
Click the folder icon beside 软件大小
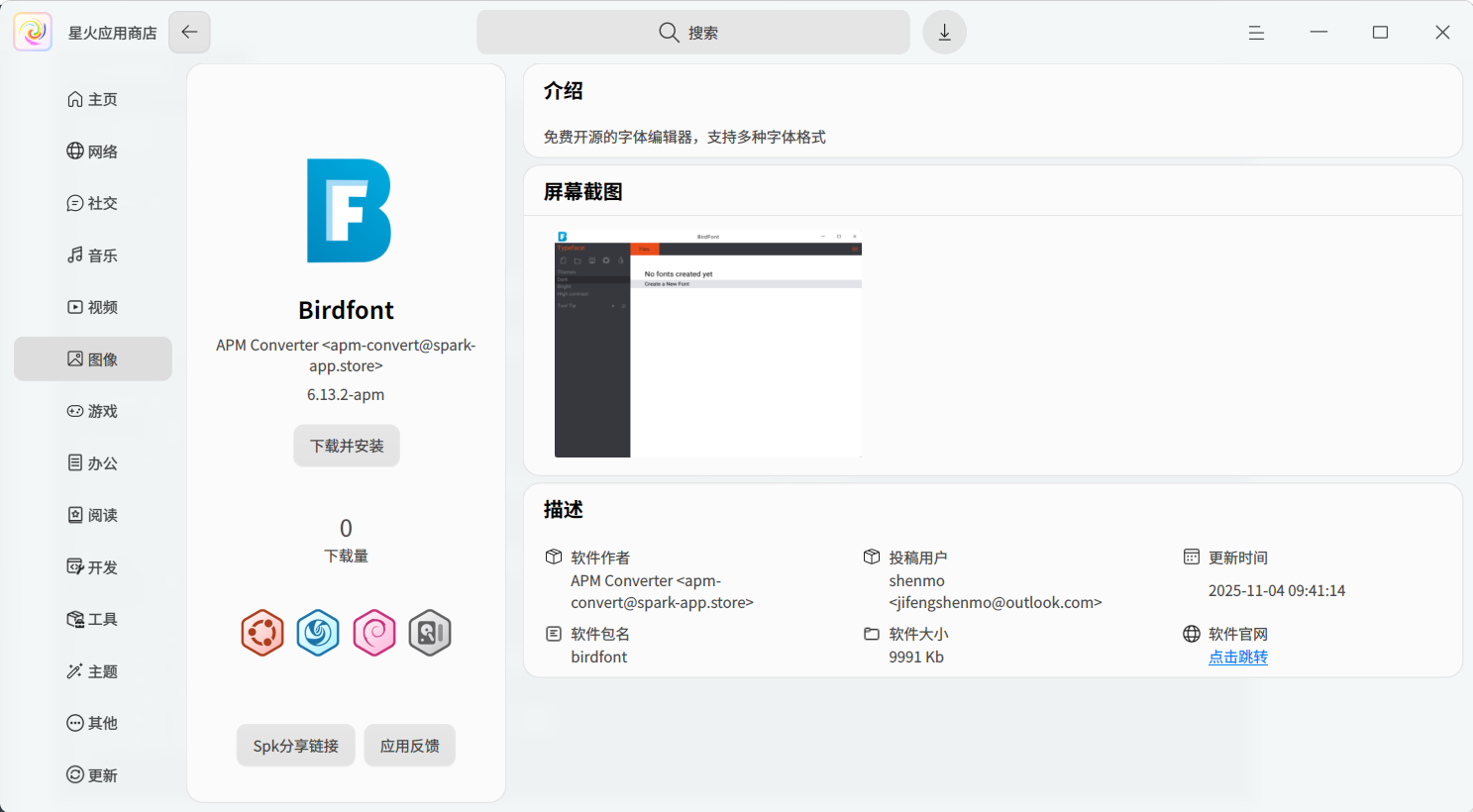[872, 634]
